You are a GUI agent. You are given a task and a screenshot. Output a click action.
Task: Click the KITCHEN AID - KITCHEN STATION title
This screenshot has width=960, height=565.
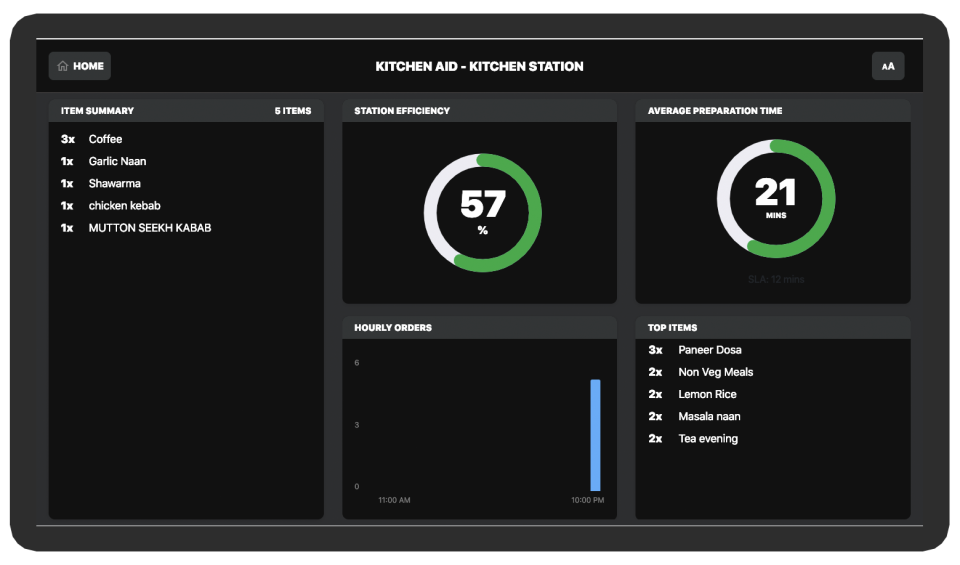479,66
